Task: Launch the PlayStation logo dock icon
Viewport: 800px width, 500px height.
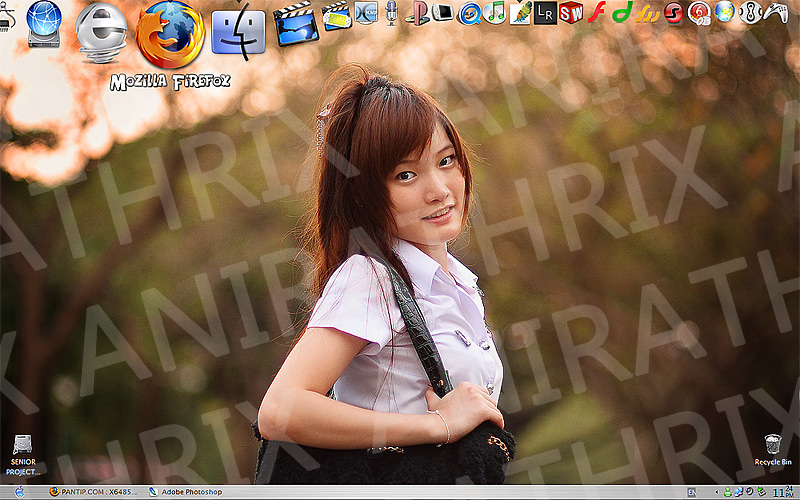Action: (417, 13)
